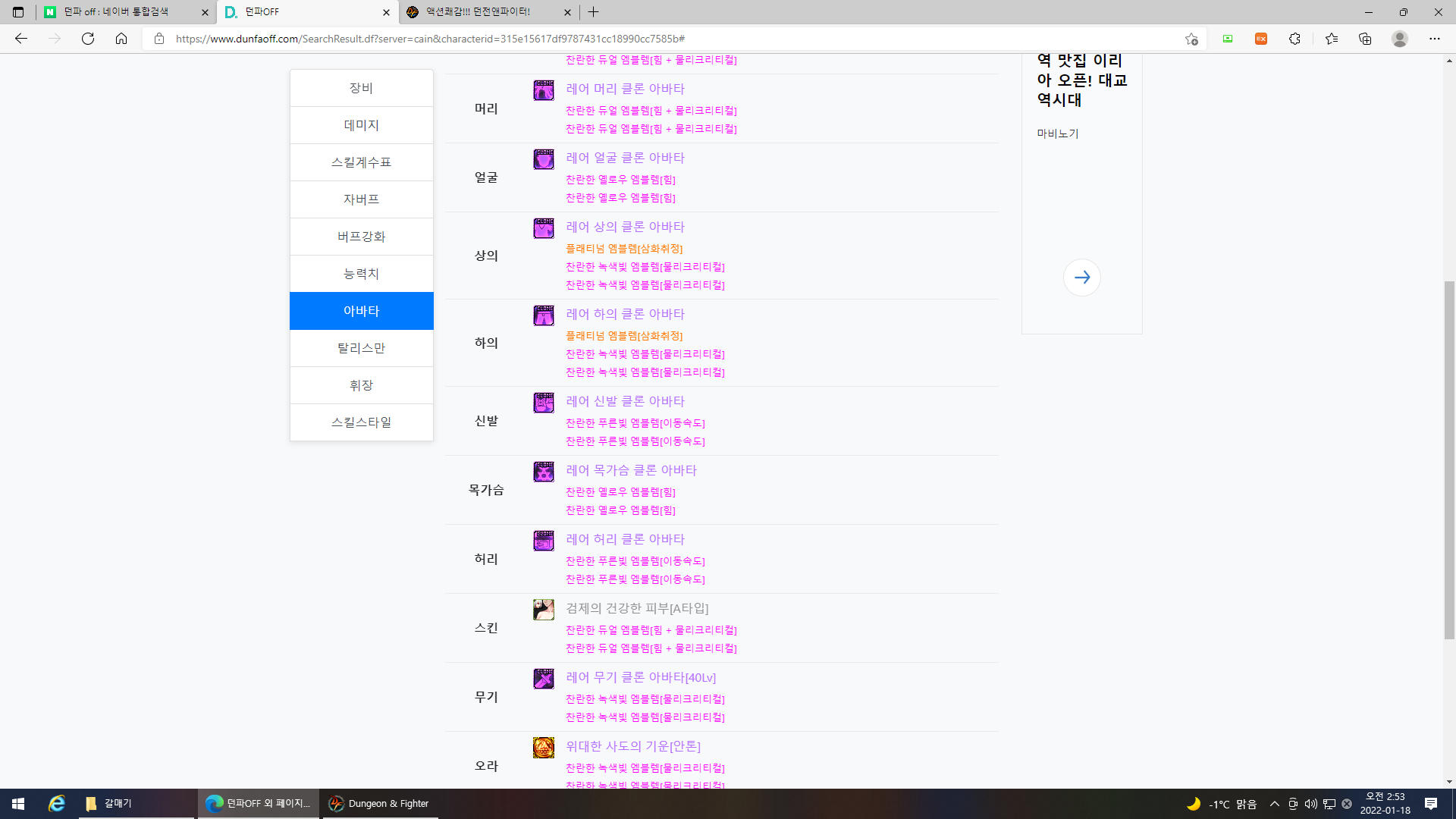Click the blue arrow in advertisement panel
1456x819 pixels.
(1081, 278)
